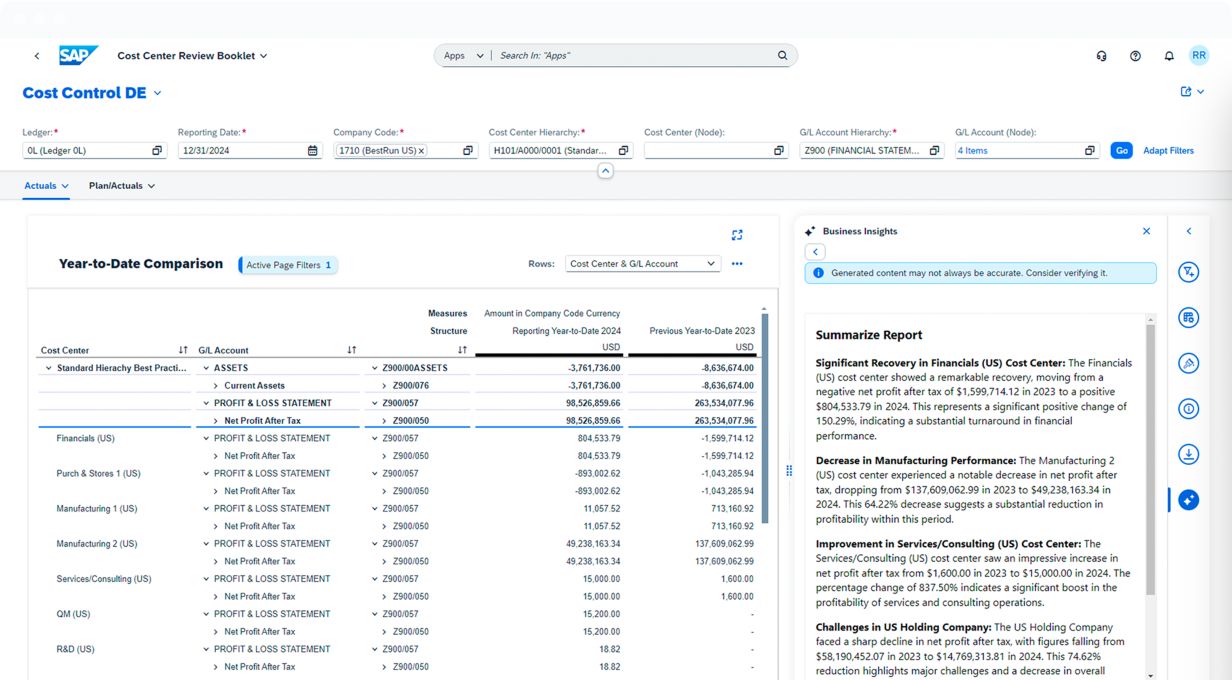This screenshot has width=1232, height=680.
Task: Click the search magnifier icon
Action: coord(782,56)
